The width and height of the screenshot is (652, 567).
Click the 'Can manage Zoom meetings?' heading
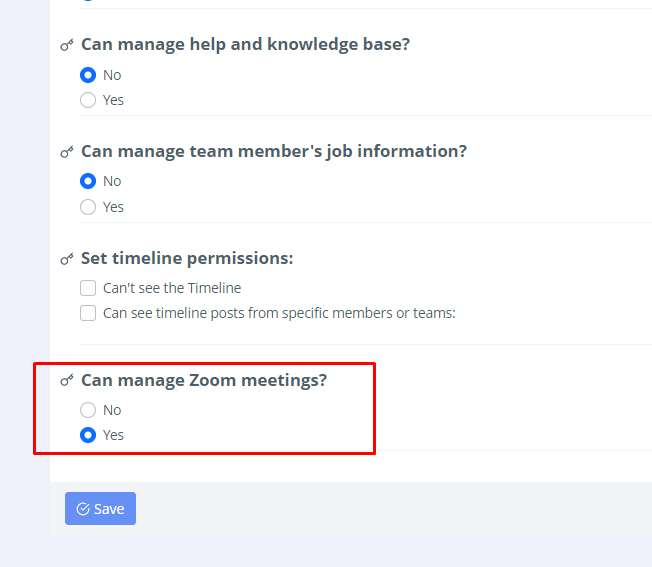[204, 380]
